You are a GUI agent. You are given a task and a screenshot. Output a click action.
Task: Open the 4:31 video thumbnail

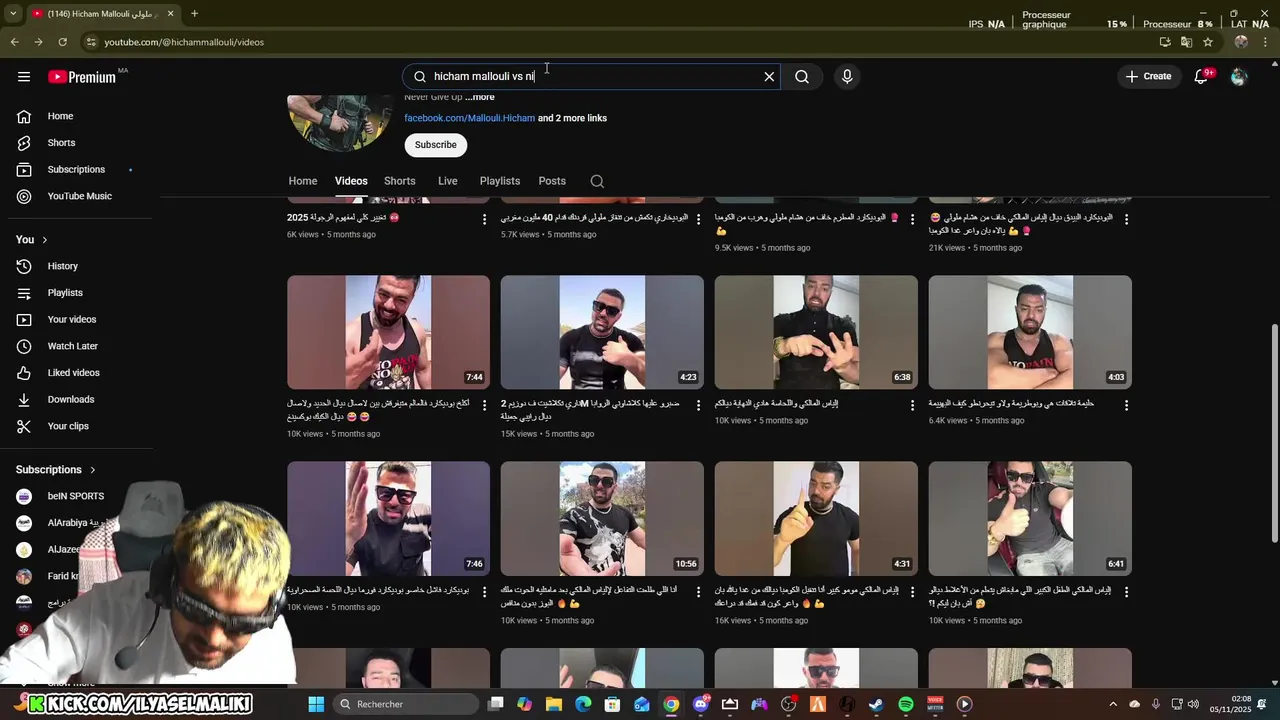pyautogui.click(x=816, y=518)
